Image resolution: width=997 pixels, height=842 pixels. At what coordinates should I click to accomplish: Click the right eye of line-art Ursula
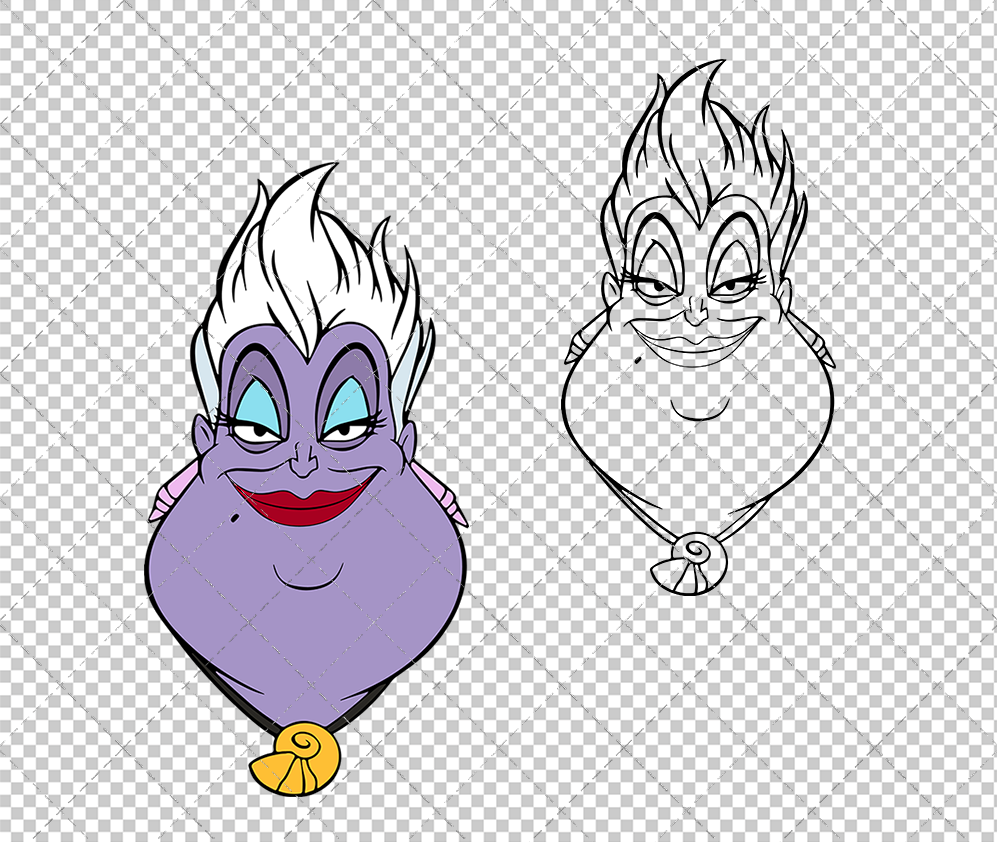[735, 286]
